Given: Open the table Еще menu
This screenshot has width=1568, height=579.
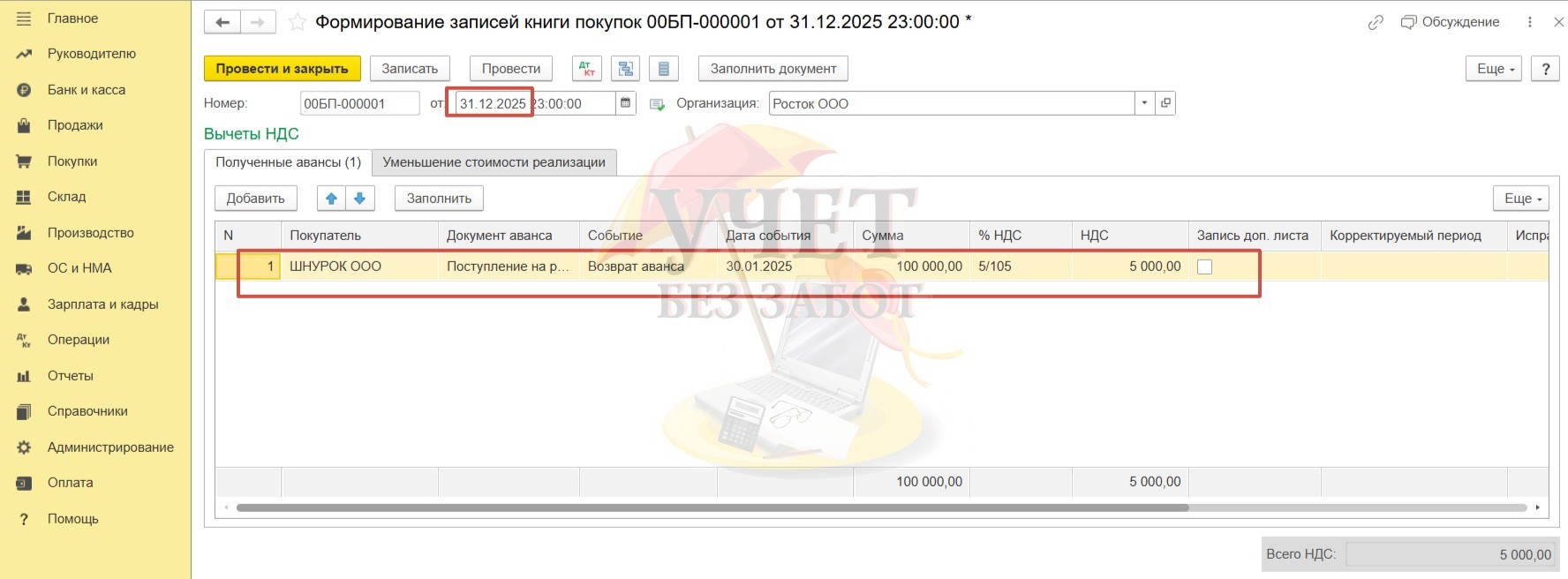Looking at the screenshot, I should tap(1521, 199).
